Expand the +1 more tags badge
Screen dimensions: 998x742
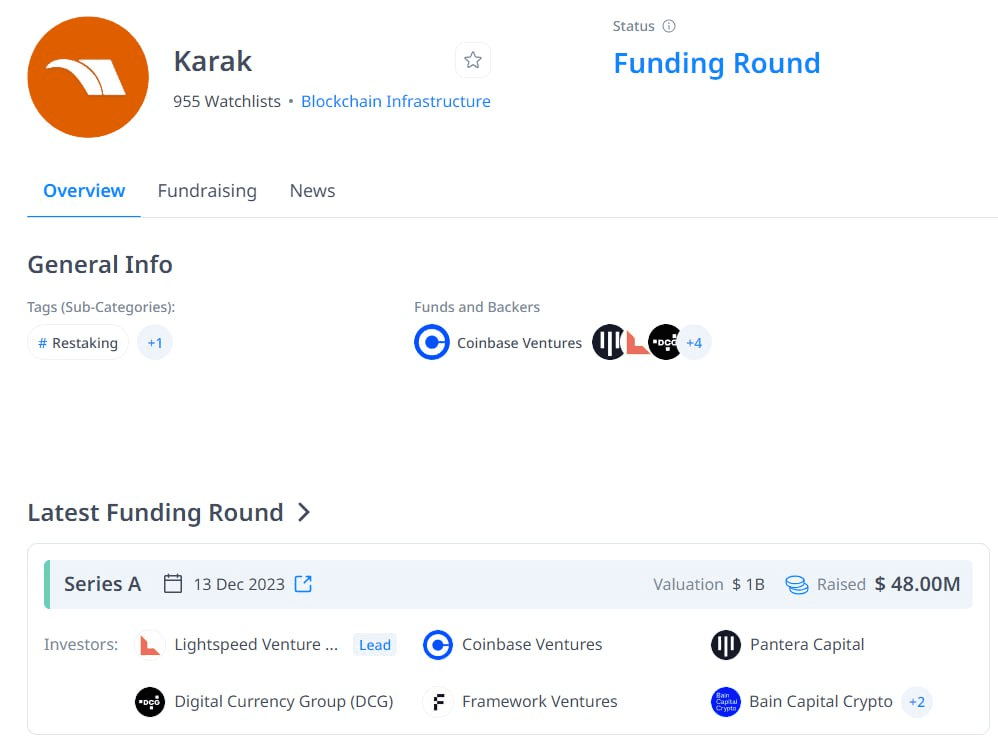tap(155, 343)
